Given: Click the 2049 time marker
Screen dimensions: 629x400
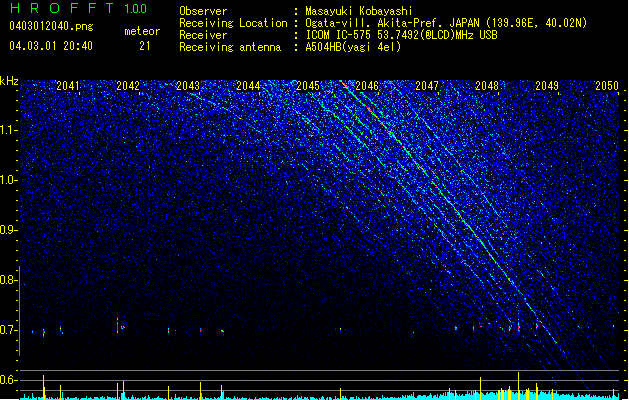Looking at the screenshot, I should [547, 85].
